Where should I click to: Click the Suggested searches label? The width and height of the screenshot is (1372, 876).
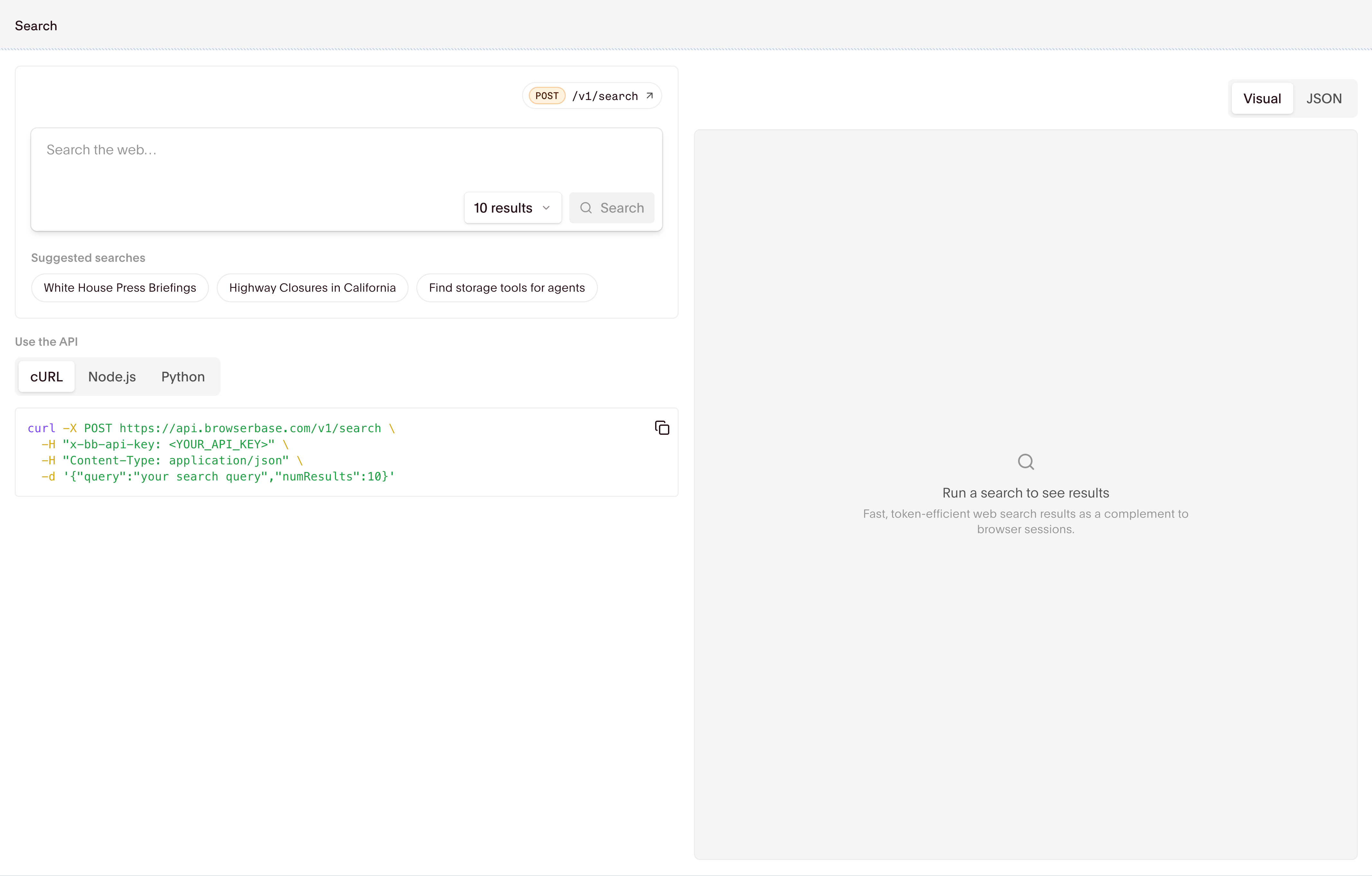point(88,258)
